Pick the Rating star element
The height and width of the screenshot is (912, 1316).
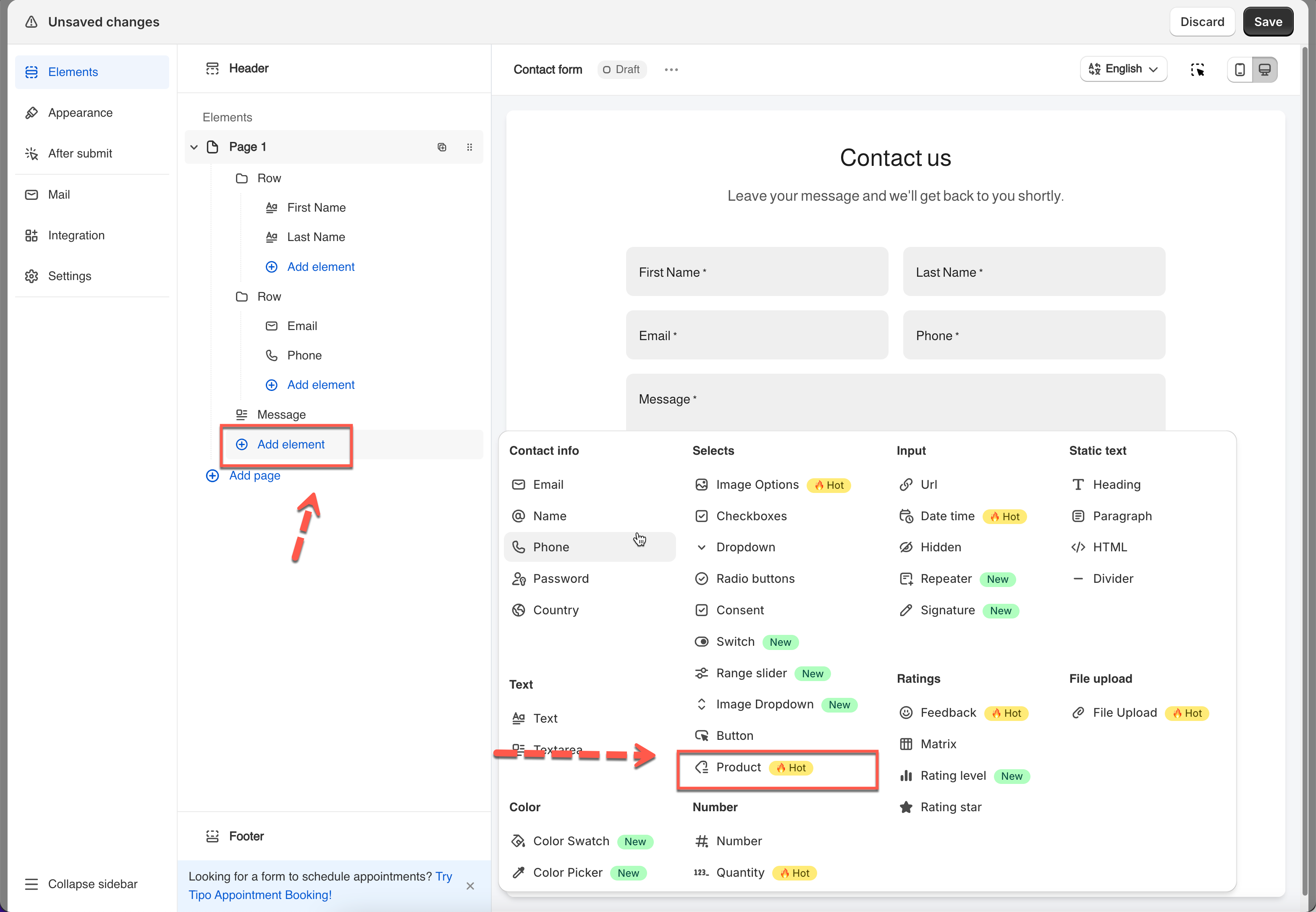(x=950, y=807)
